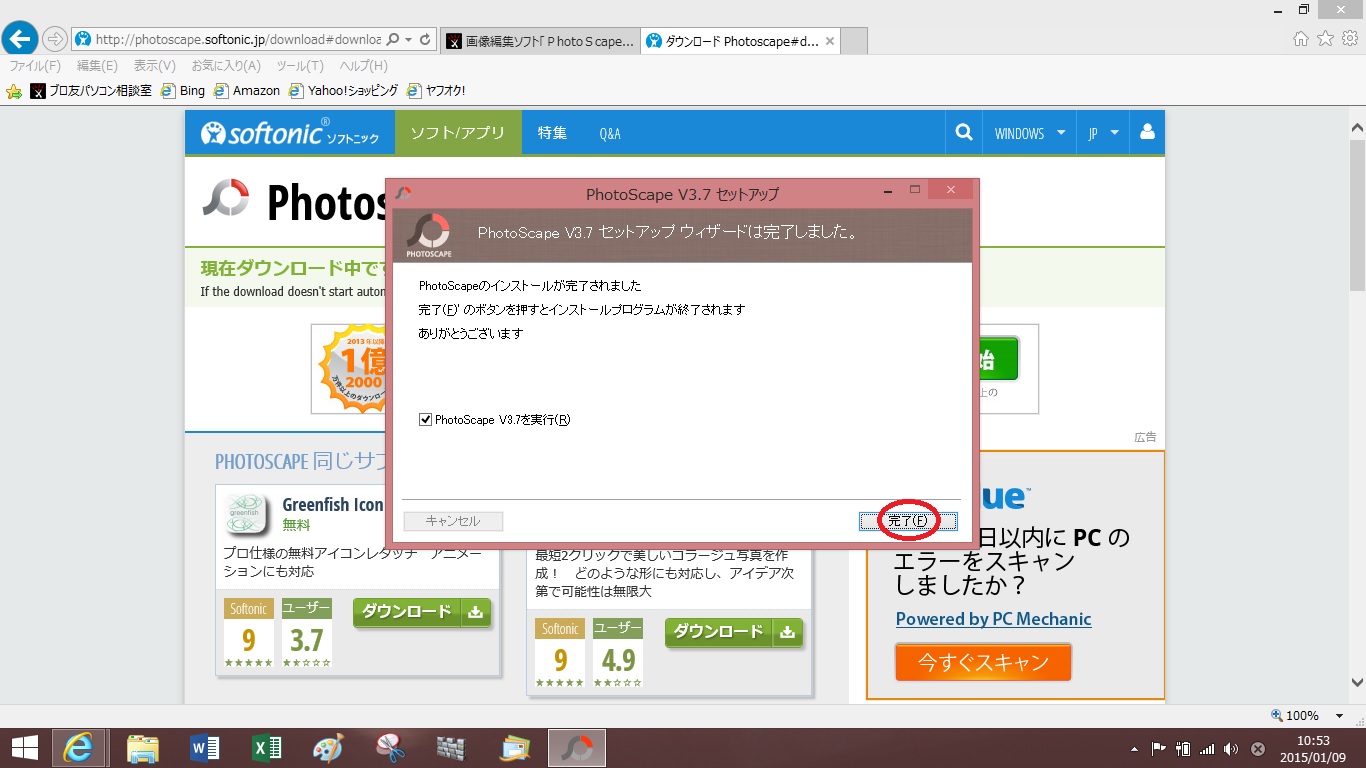Screen dimensions: 1366x768
Task: Open Word from the taskbar
Action: 205,747
